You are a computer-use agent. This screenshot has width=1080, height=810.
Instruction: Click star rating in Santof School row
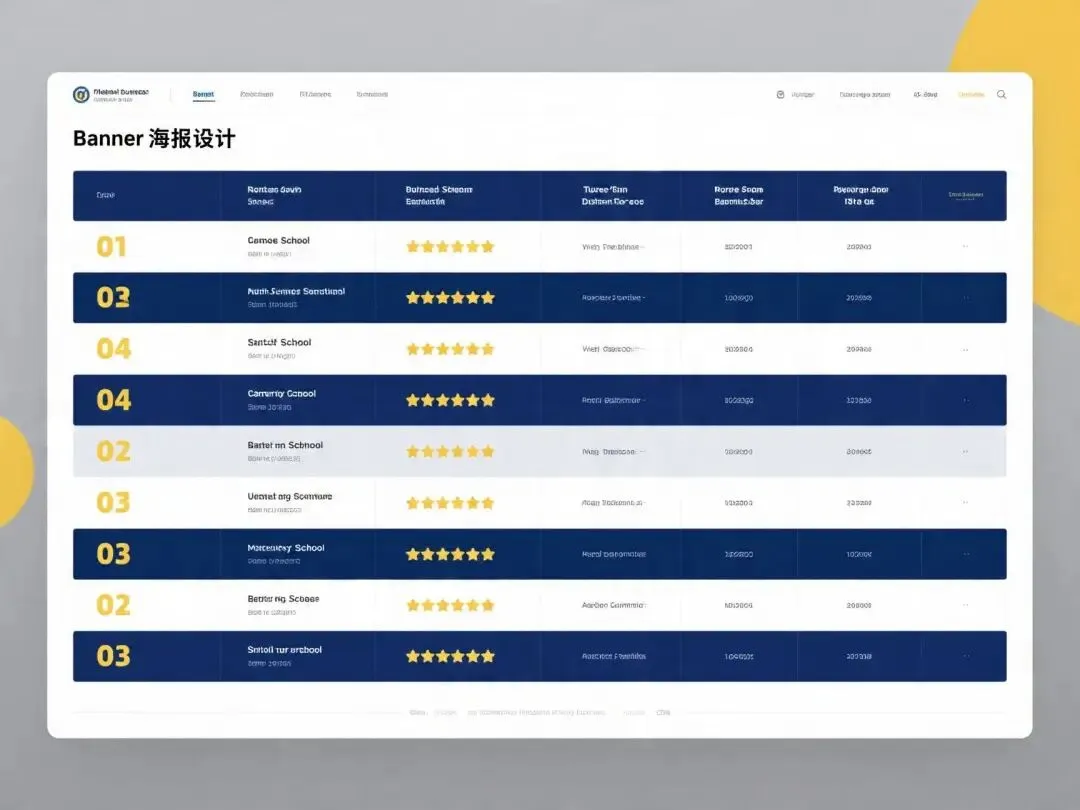pos(450,349)
